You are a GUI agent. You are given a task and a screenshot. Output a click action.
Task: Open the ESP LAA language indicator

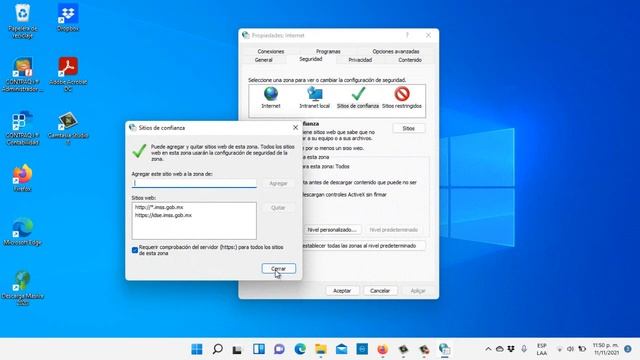tap(542, 349)
